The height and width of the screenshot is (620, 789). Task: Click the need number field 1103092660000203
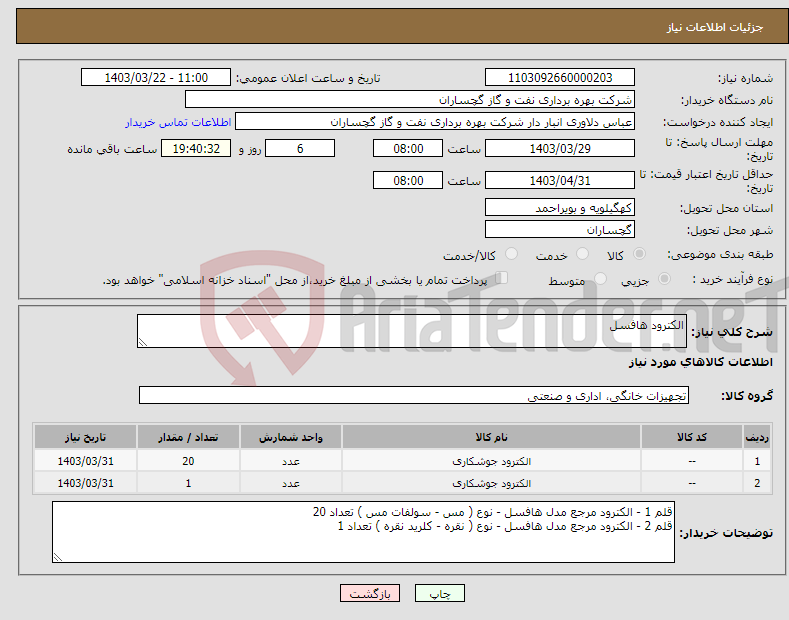pos(560,78)
